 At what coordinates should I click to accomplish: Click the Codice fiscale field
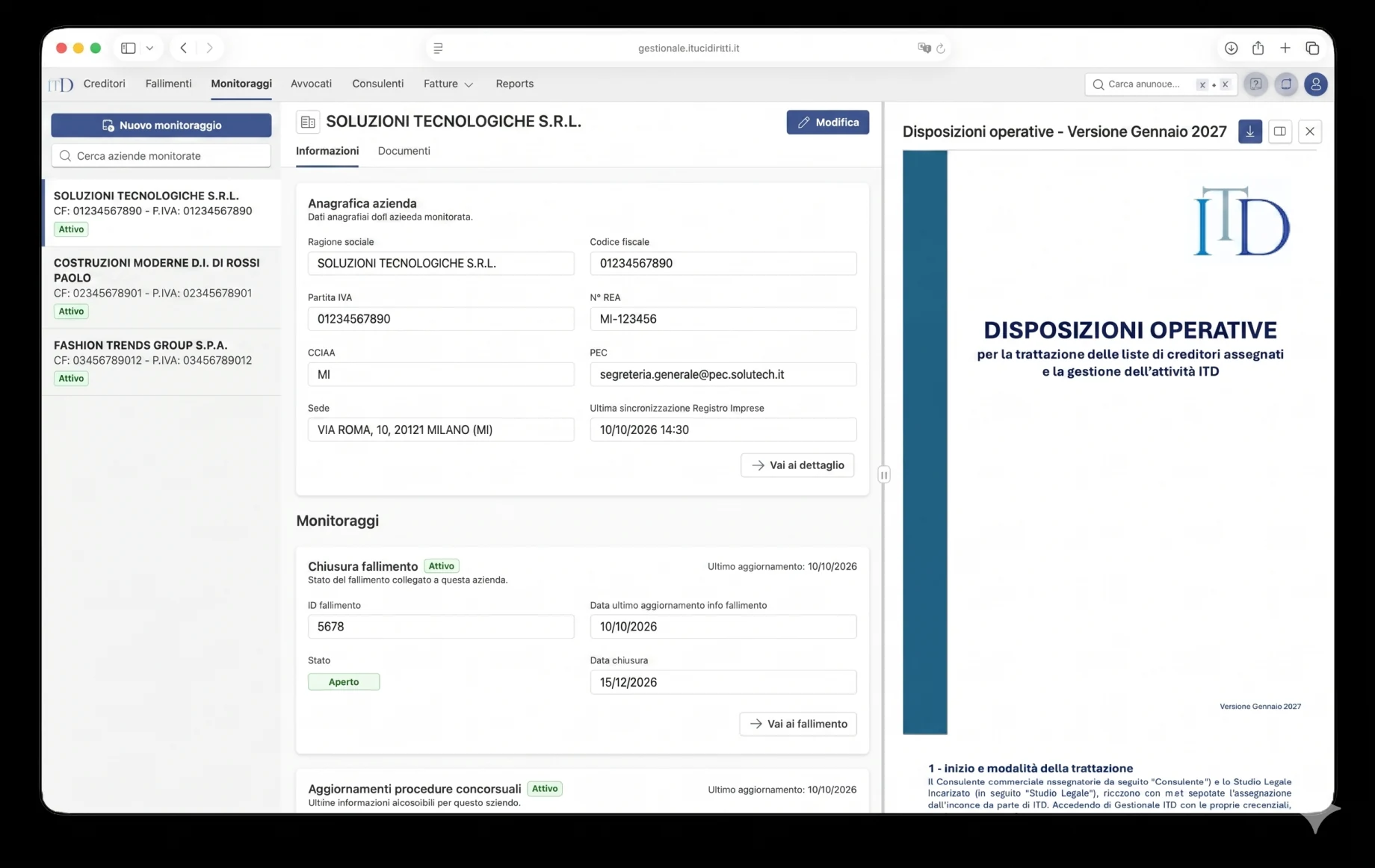tap(723, 264)
